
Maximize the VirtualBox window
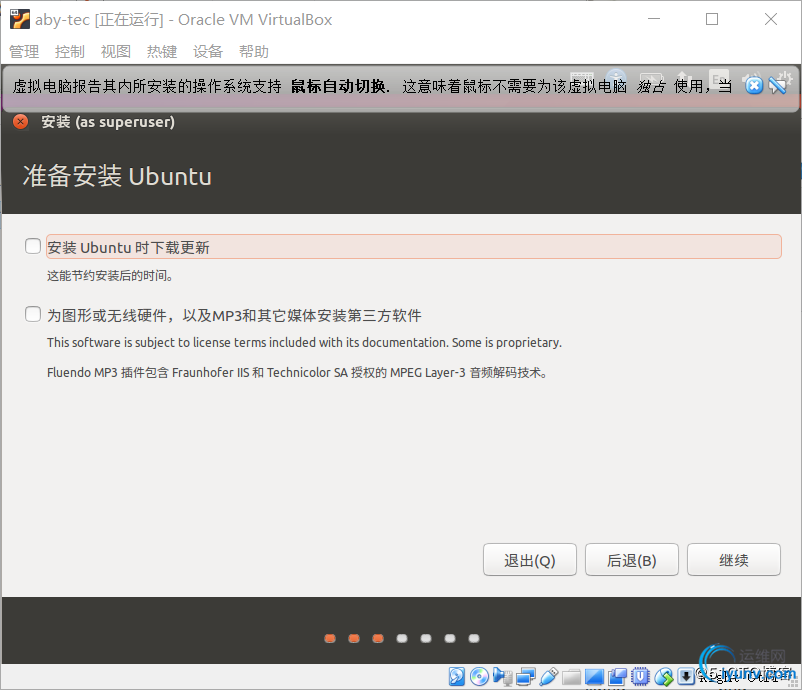click(x=712, y=19)
